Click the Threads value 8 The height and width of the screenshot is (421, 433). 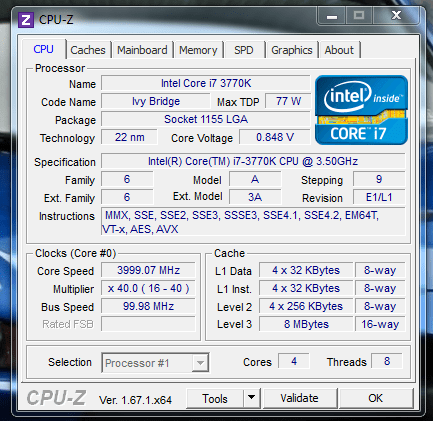tap(387, 361)
